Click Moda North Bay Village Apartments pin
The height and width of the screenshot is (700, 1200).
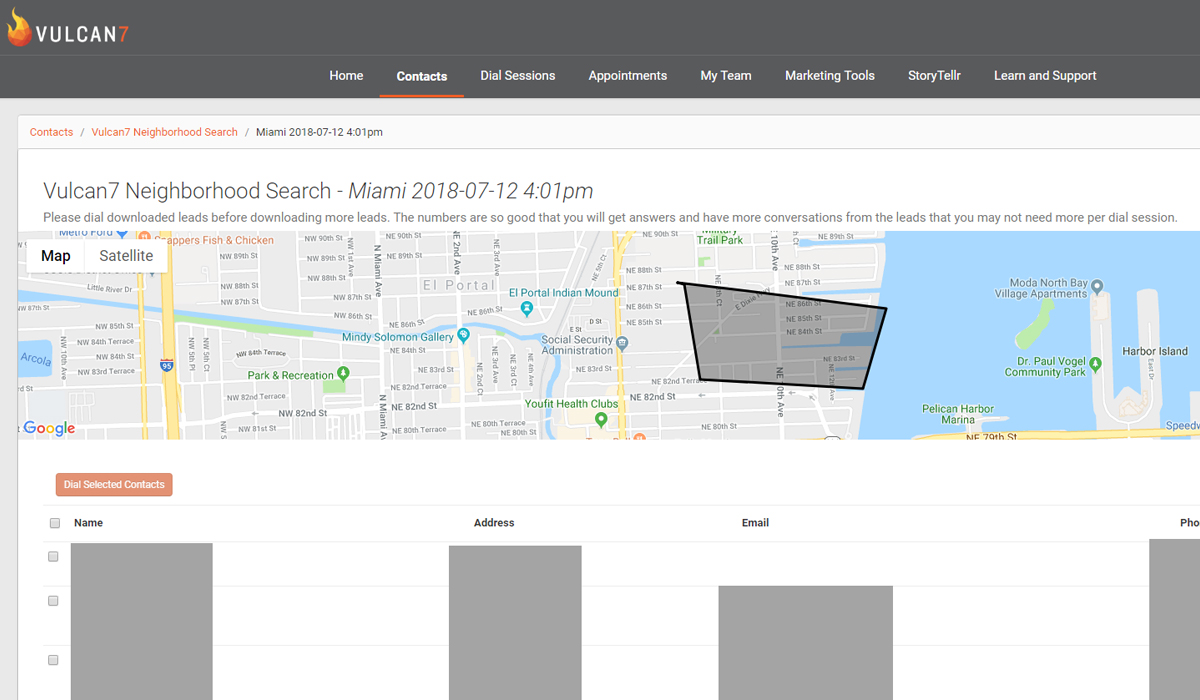click(1097, 288)
